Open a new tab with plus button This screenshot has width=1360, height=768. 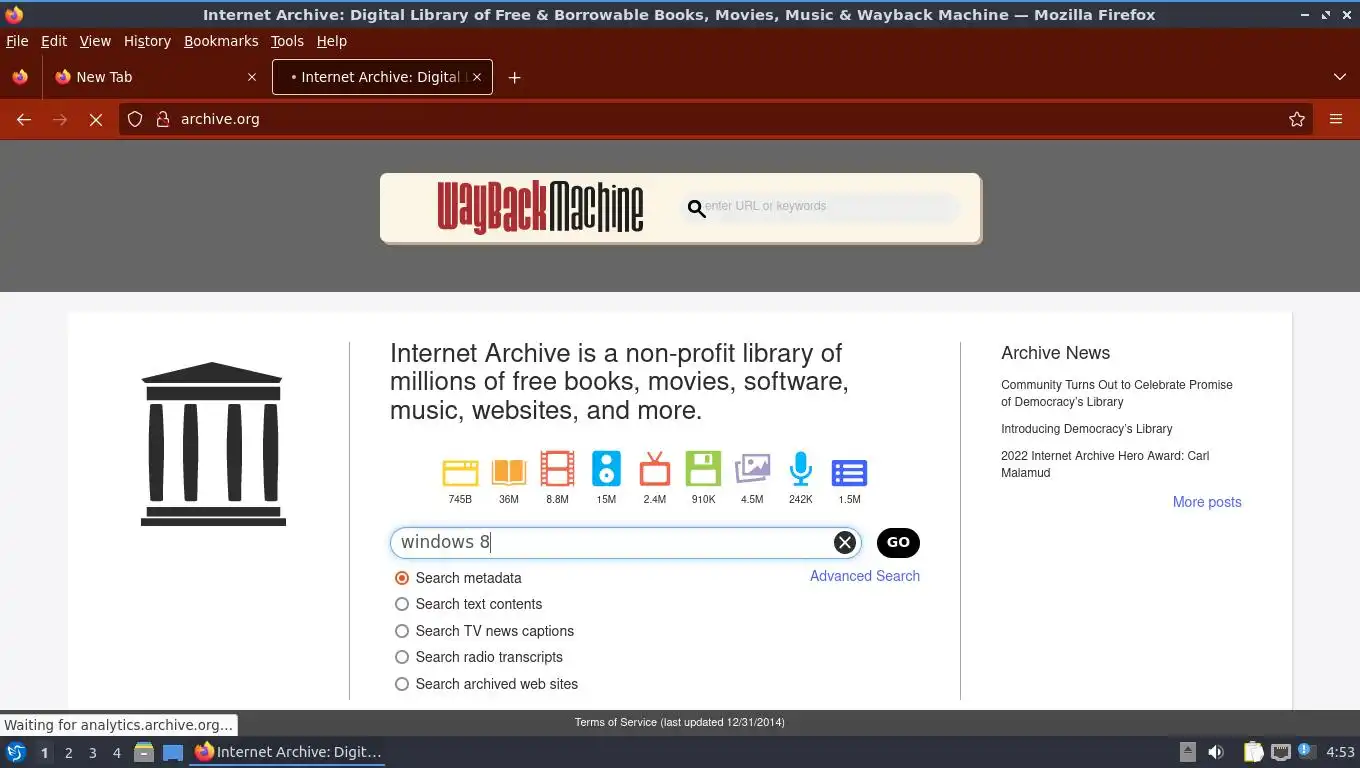tap(514, 77)
